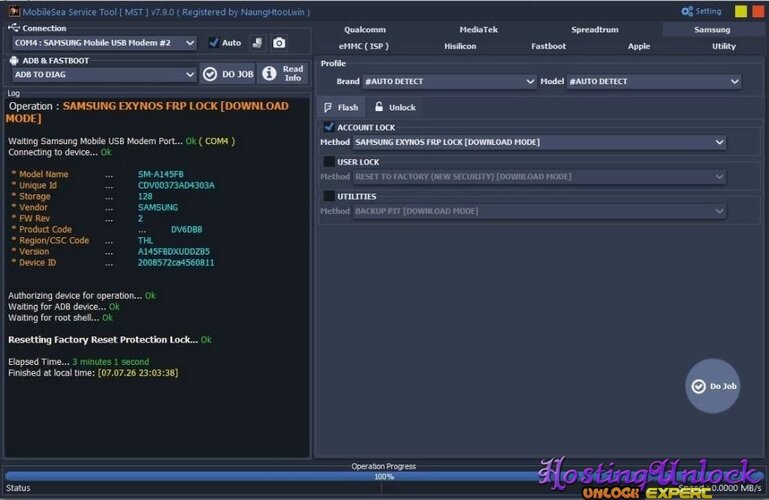The image size is (769, 500).
Task: Open the UTILITIES method dropdown
Action: [x=539, y=211]
